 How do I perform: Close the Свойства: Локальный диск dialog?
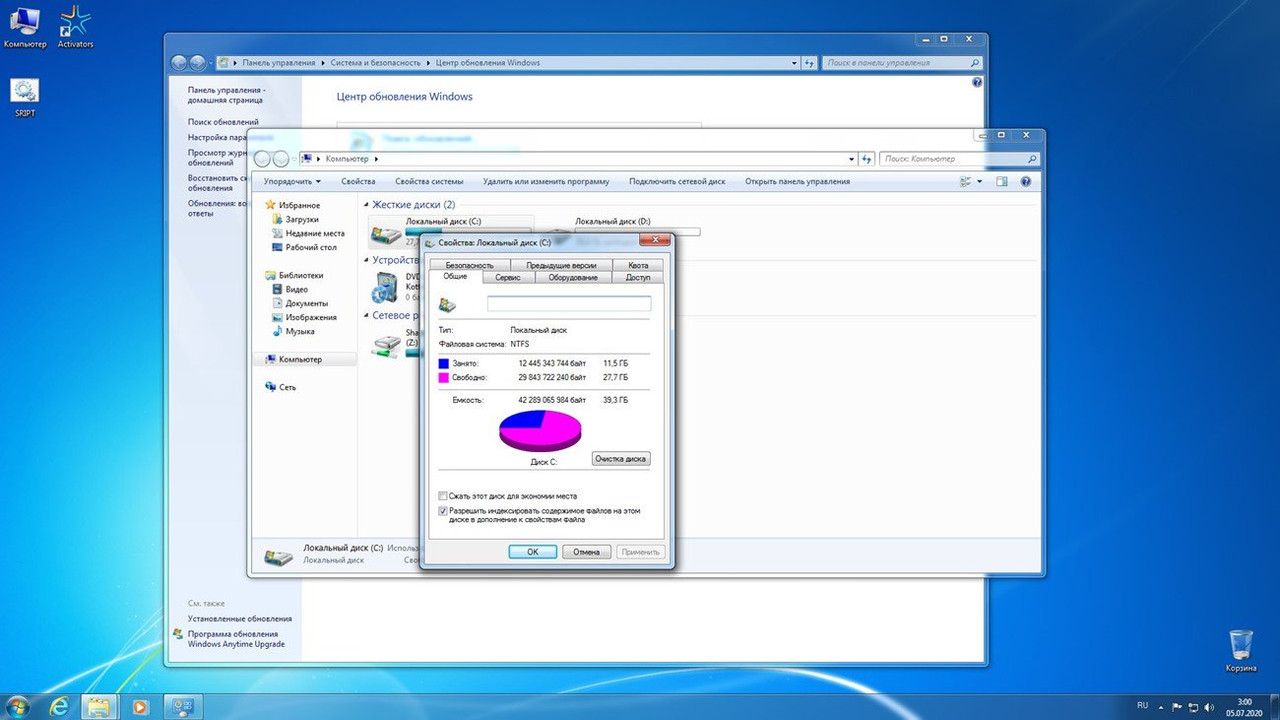pos(654,240)
